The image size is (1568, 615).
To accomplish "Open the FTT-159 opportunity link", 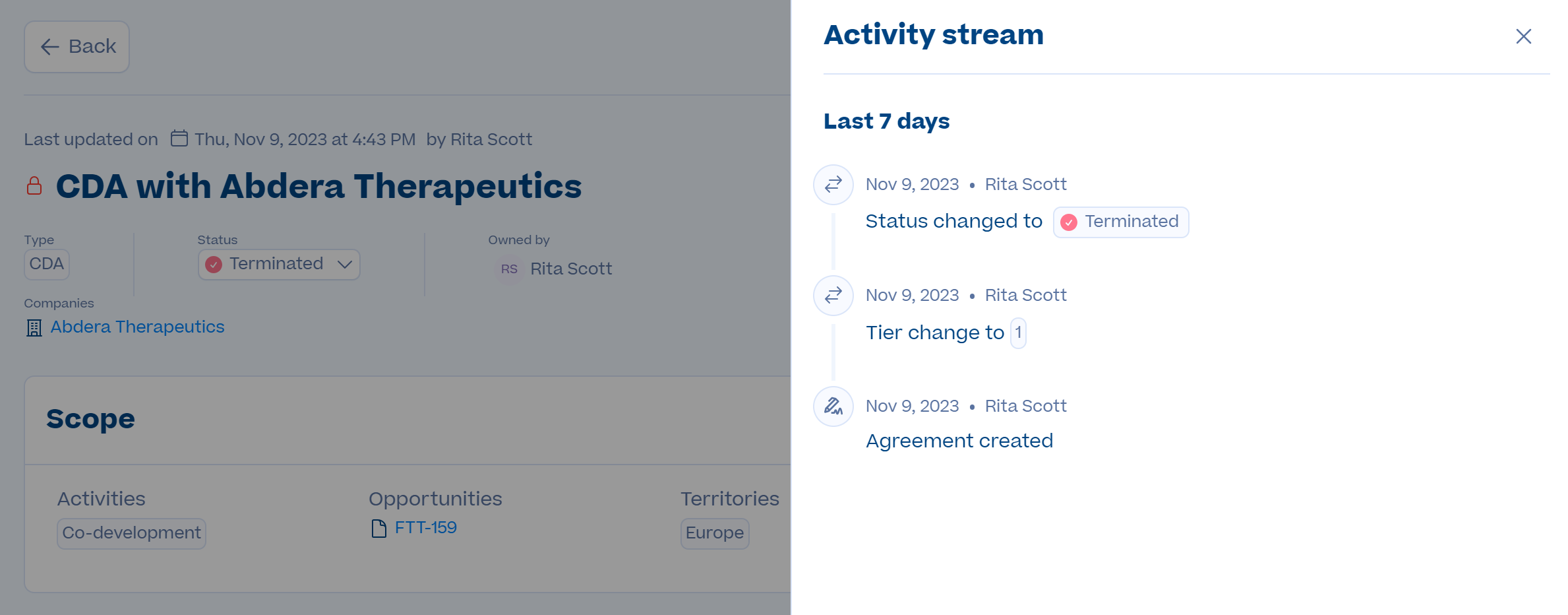I will (425, 528).
